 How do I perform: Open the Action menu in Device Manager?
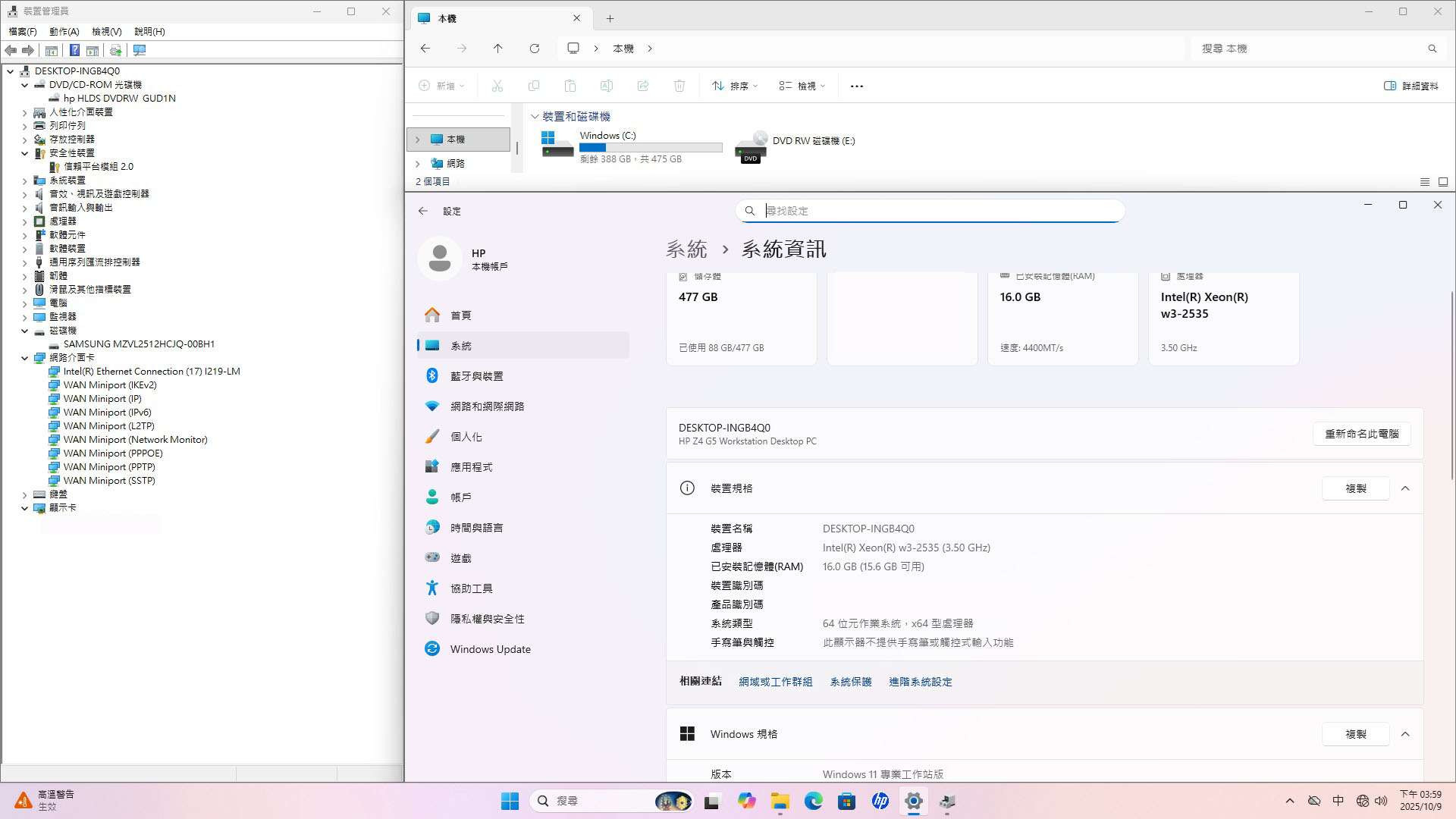[x=64, y=31]
